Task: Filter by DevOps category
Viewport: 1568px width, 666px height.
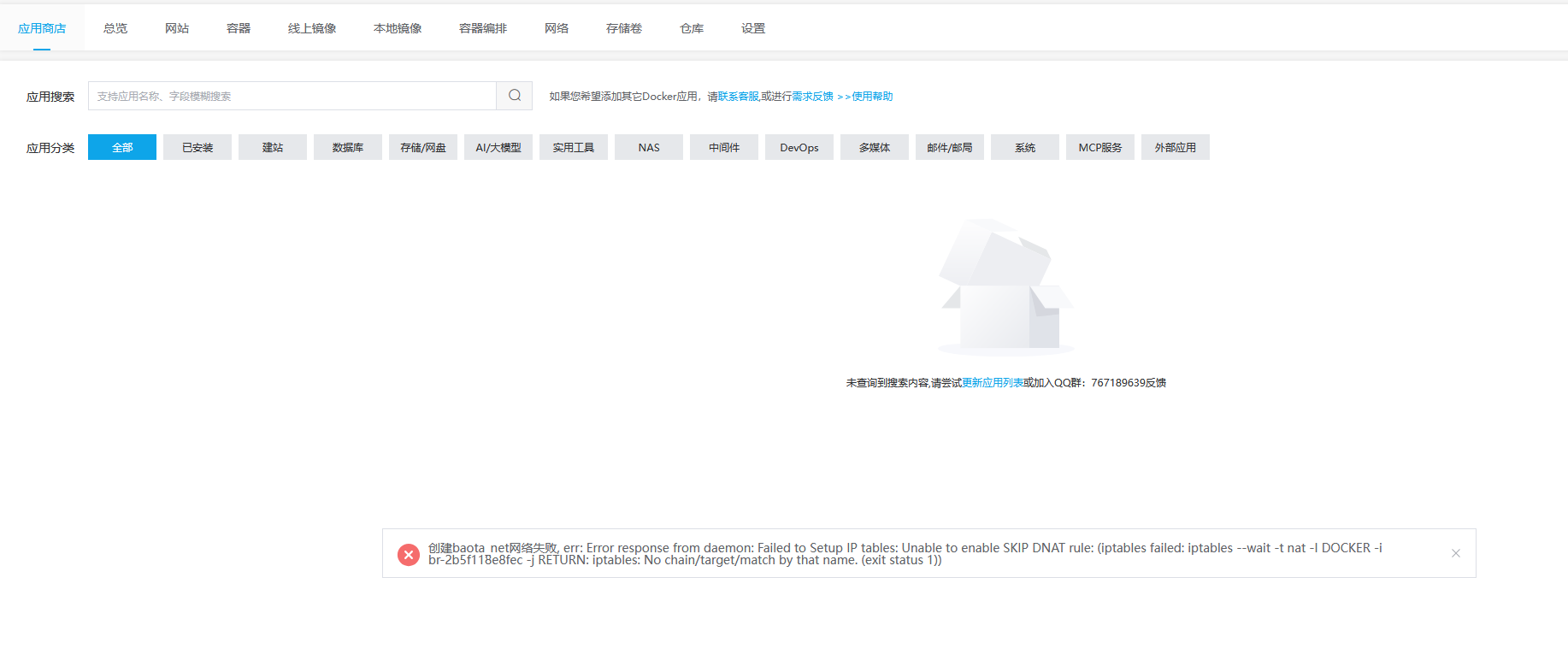Action: pyautogui.click(x=799, y=147)
